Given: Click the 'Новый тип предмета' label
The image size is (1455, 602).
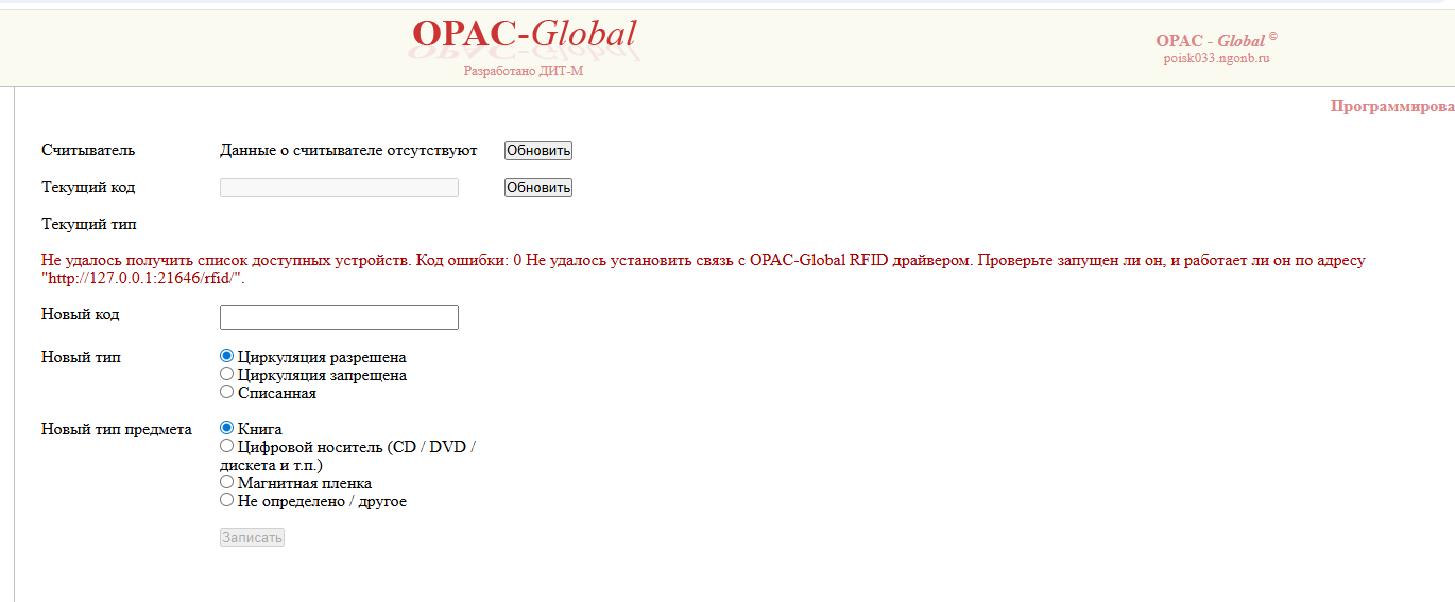Looking at the screenshot, I should 116,429.
